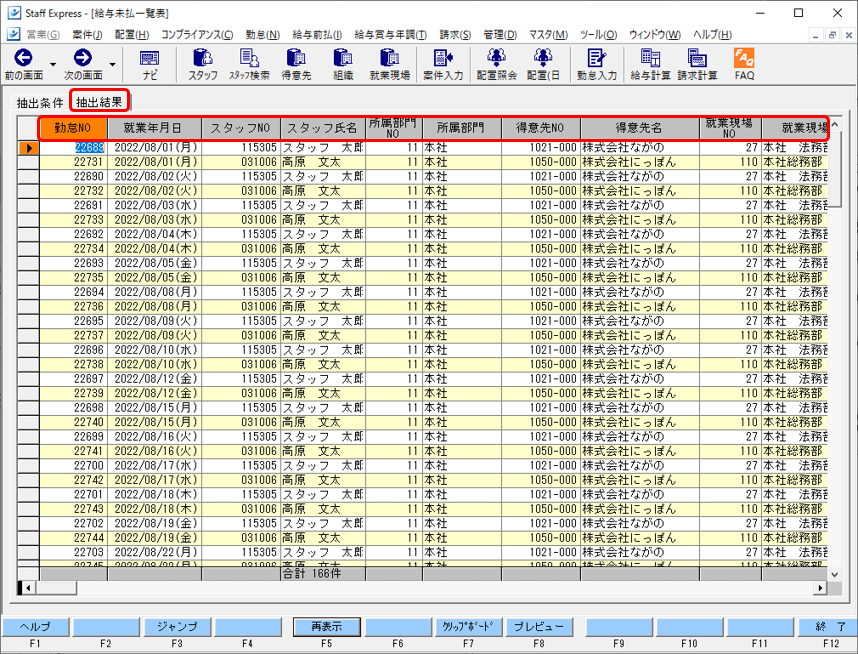Click the vertical scrollbar up arrow
This screenshot has height=654, width=858.
click(834, 125)
